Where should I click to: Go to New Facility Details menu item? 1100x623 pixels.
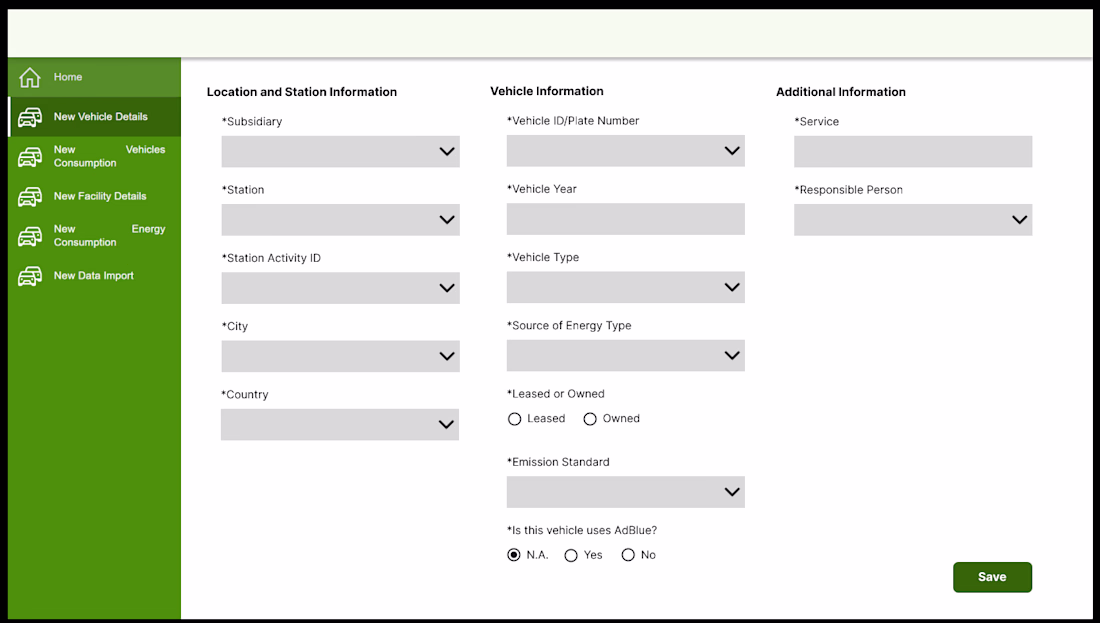[100, 196]
